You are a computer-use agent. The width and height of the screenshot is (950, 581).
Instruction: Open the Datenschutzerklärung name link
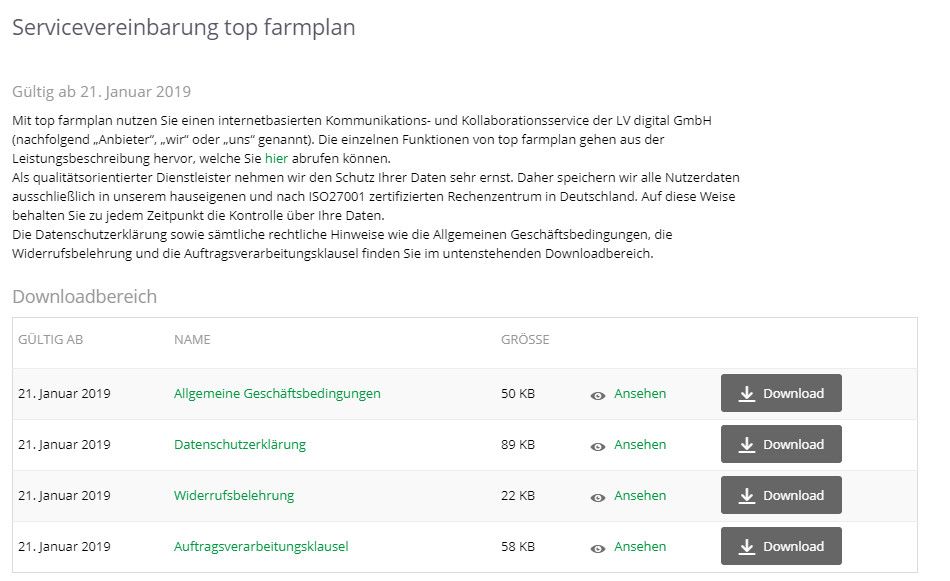pos(240,444)
